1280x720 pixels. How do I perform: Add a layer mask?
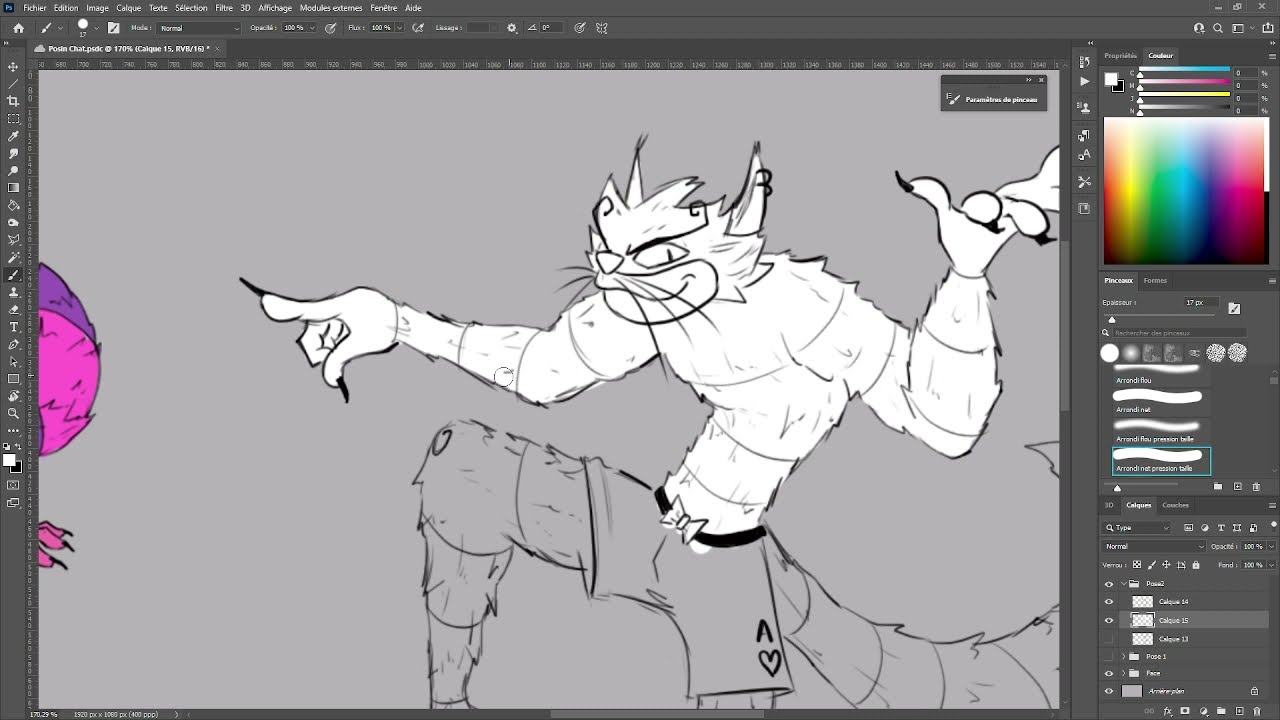1185,712
